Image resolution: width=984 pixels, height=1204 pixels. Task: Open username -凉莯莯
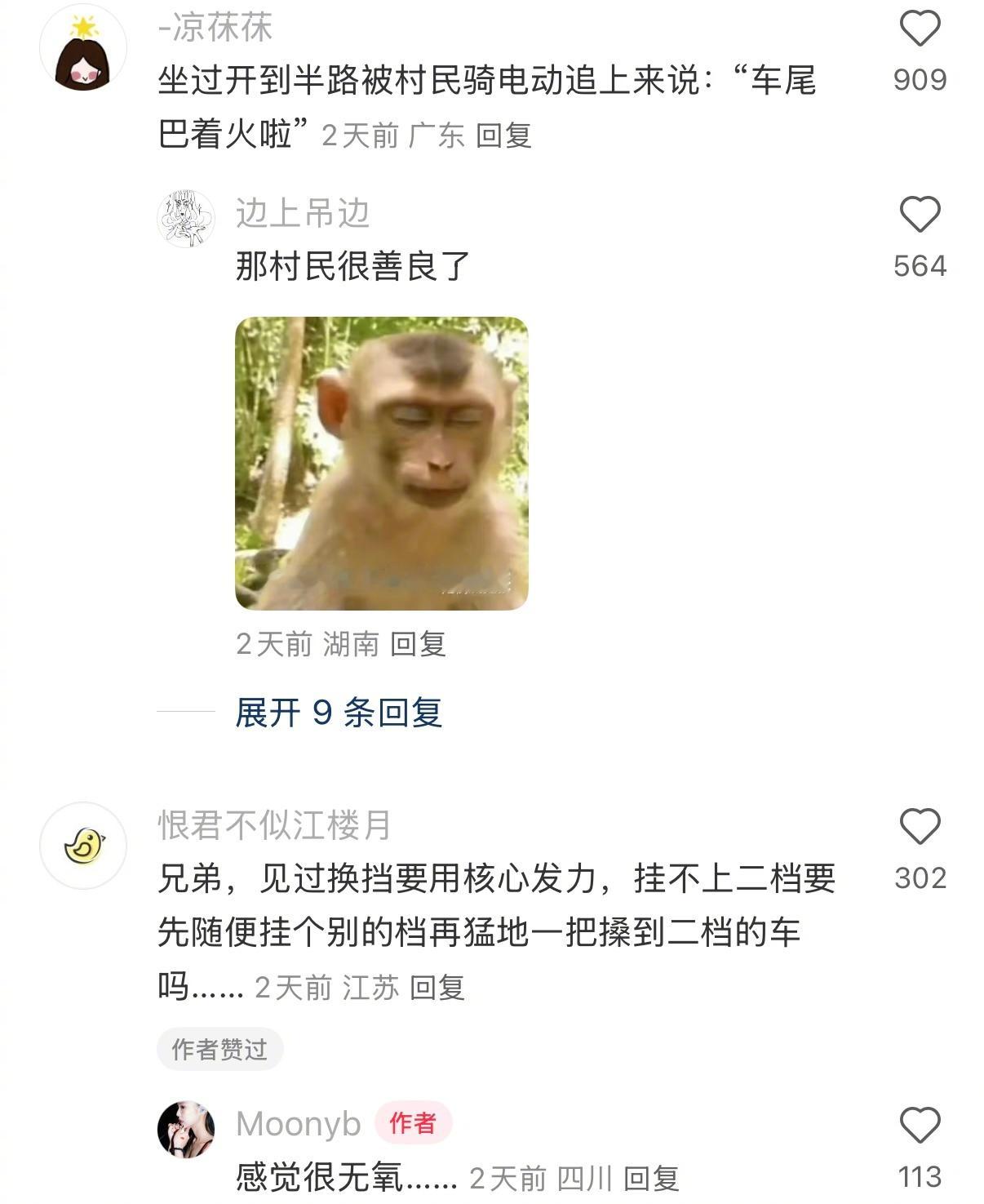(215, 28)
